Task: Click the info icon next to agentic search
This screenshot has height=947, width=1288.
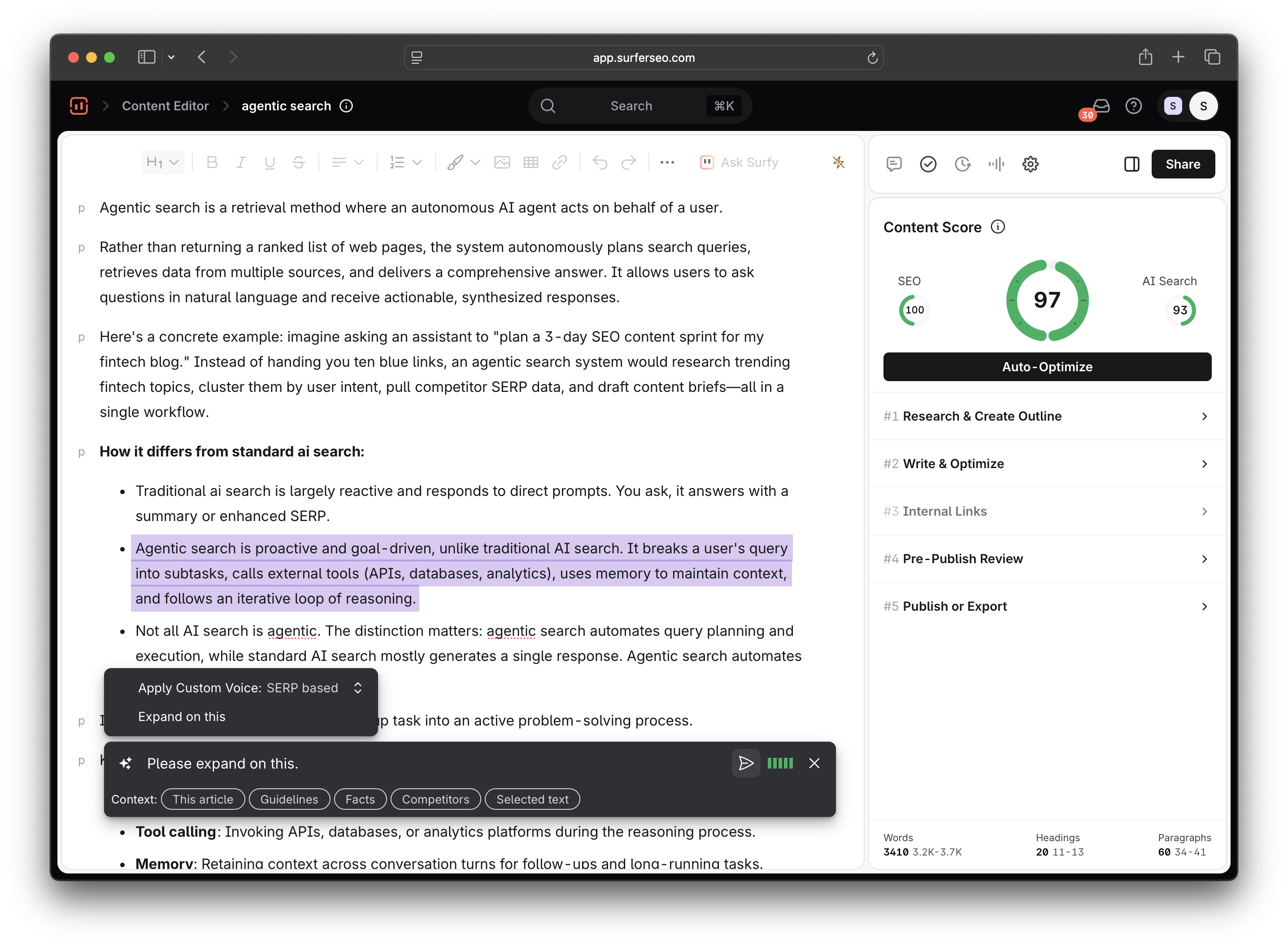Action: coord(346,106)
